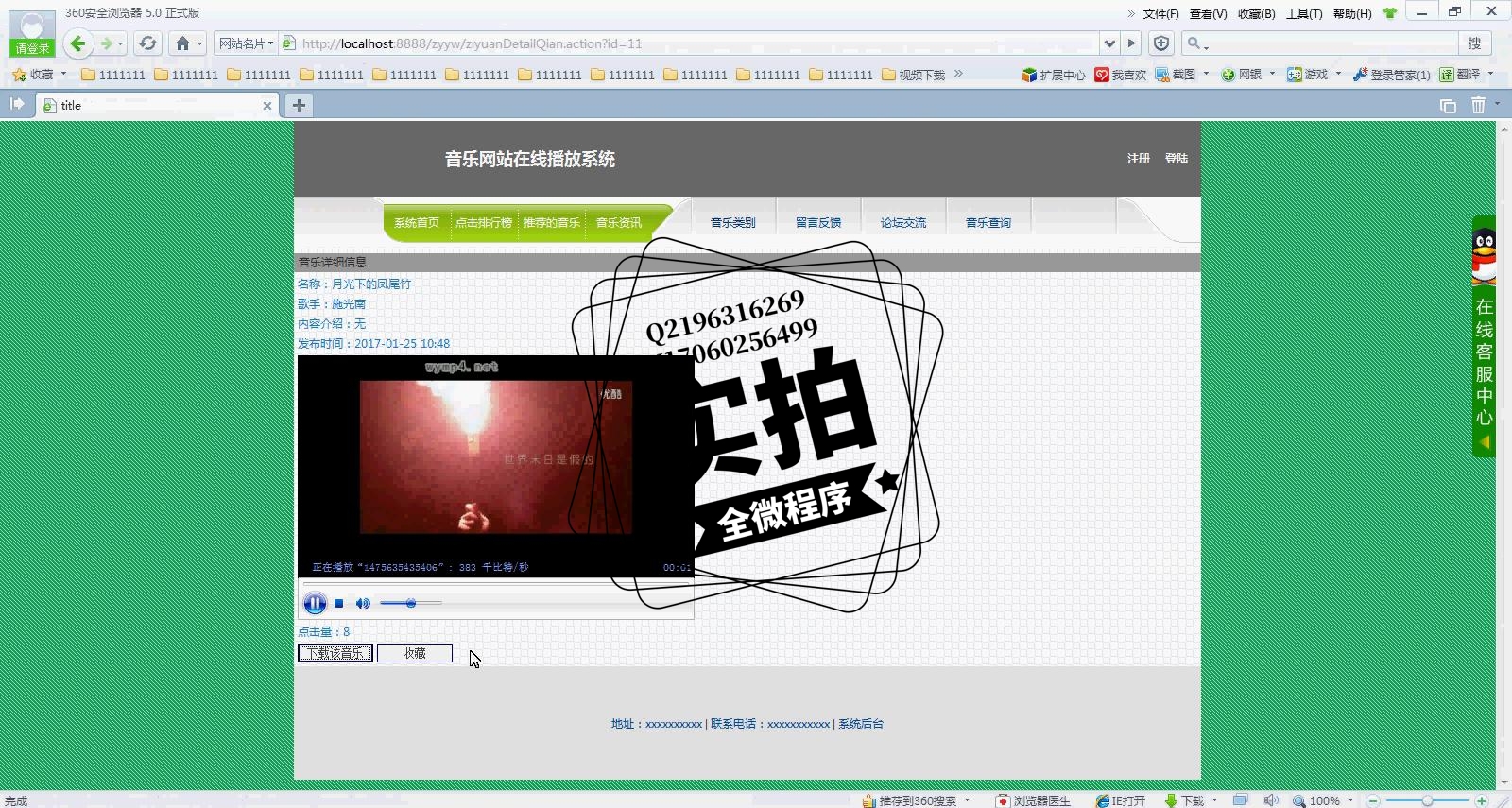
Task: Open the 视频下载 bookmark folder
Action: click(x=914, y=75)
